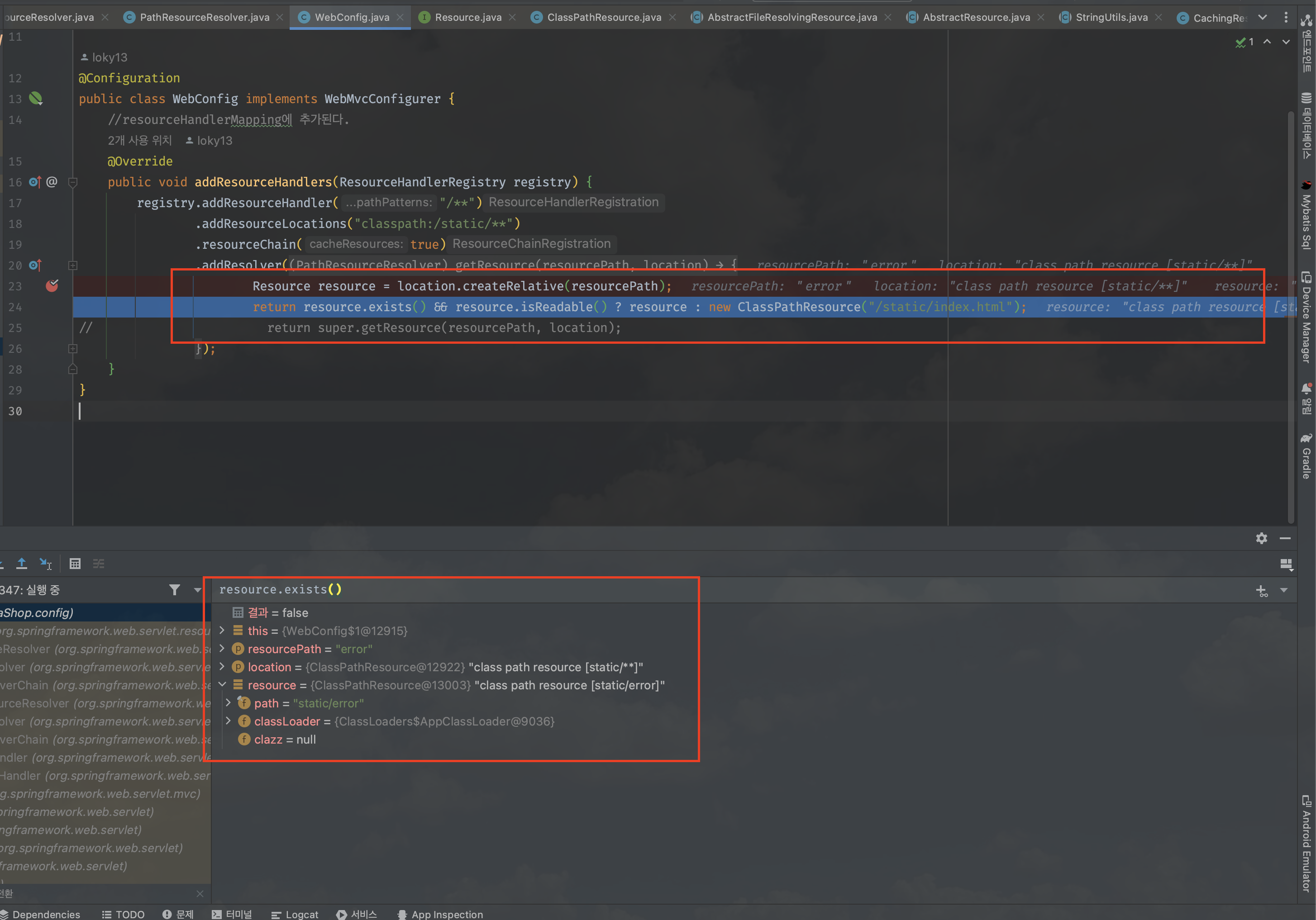The width and height of the screenshot is (1316, 920).
Task: Open the hidden editor tabs dropdown
Action: coord(1263,17)
